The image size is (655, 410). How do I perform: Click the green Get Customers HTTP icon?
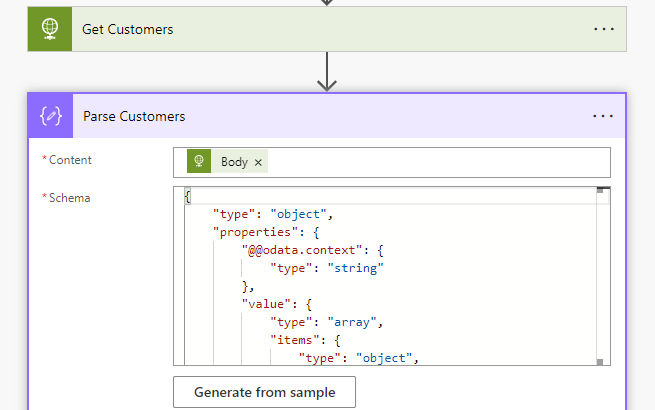click(50, 29)
